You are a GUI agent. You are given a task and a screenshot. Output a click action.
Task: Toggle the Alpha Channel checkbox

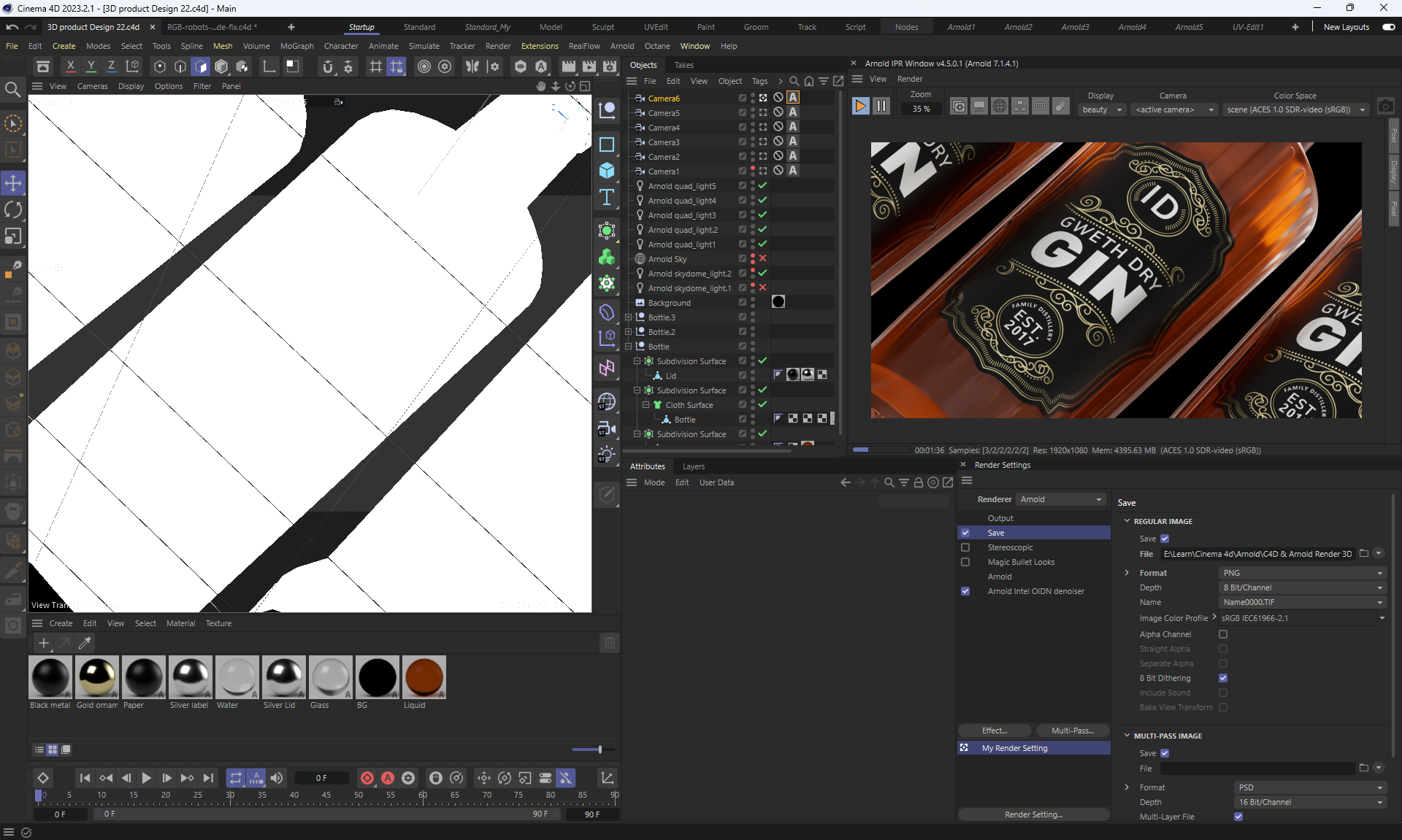point(1223,634)
